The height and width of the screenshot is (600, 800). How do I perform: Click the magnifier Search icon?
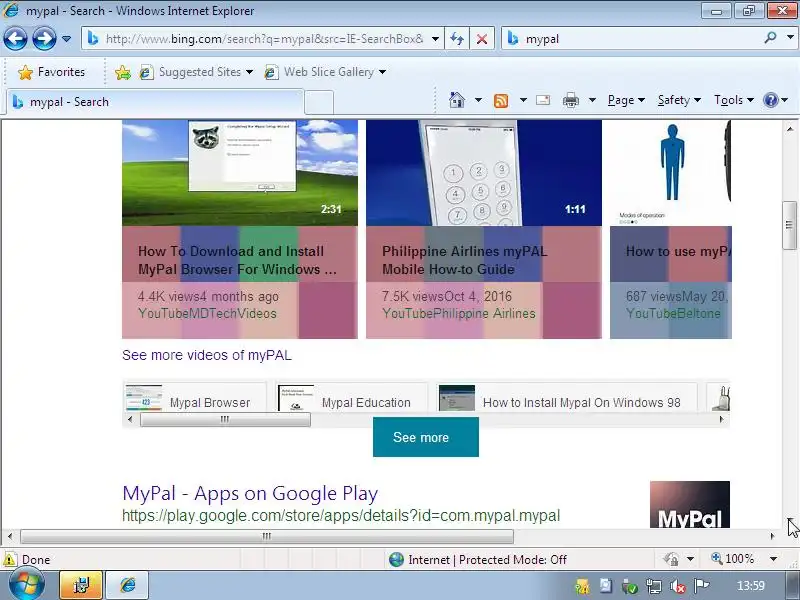[770, 38]
